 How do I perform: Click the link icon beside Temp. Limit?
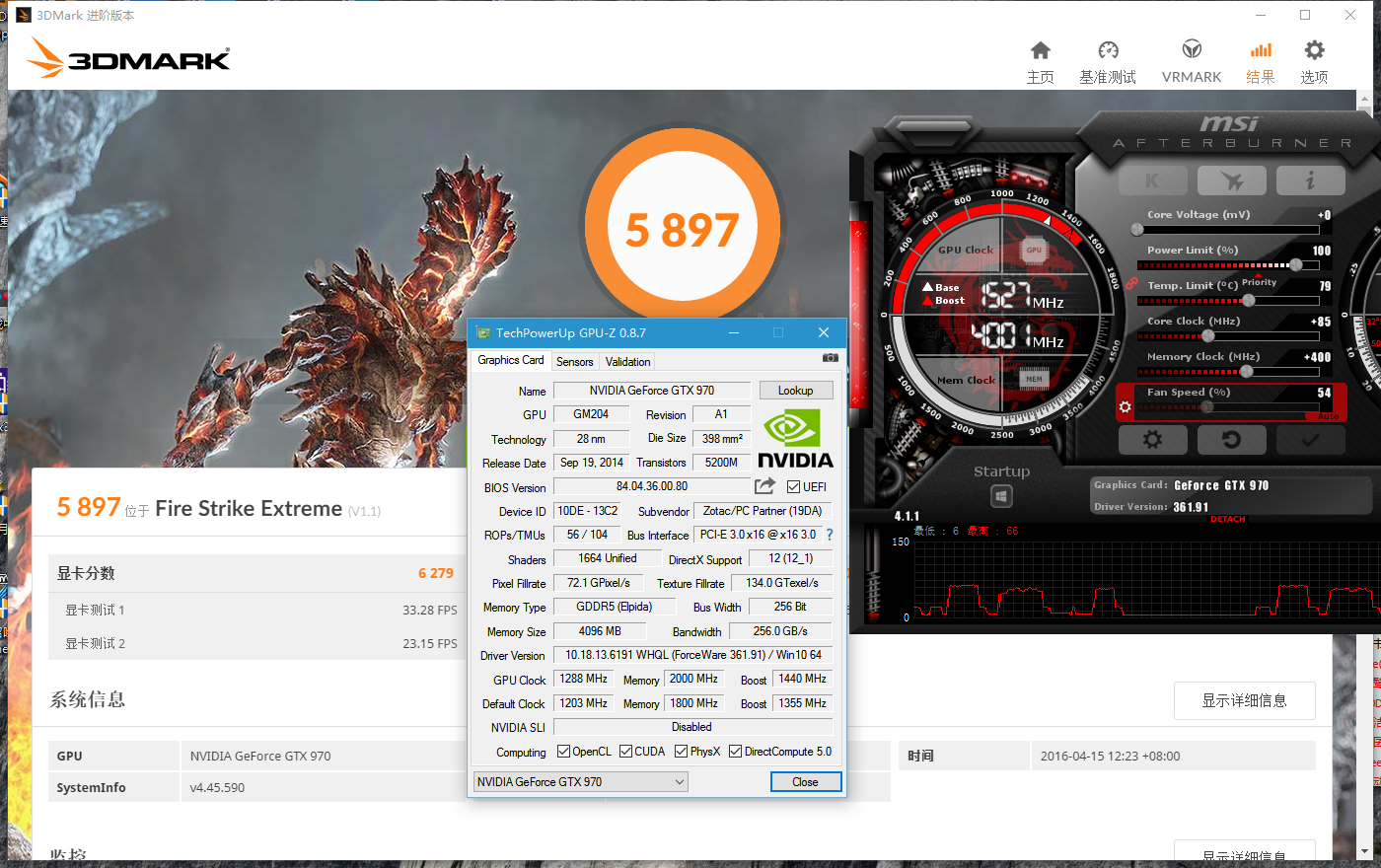[x=1131, y=284]
